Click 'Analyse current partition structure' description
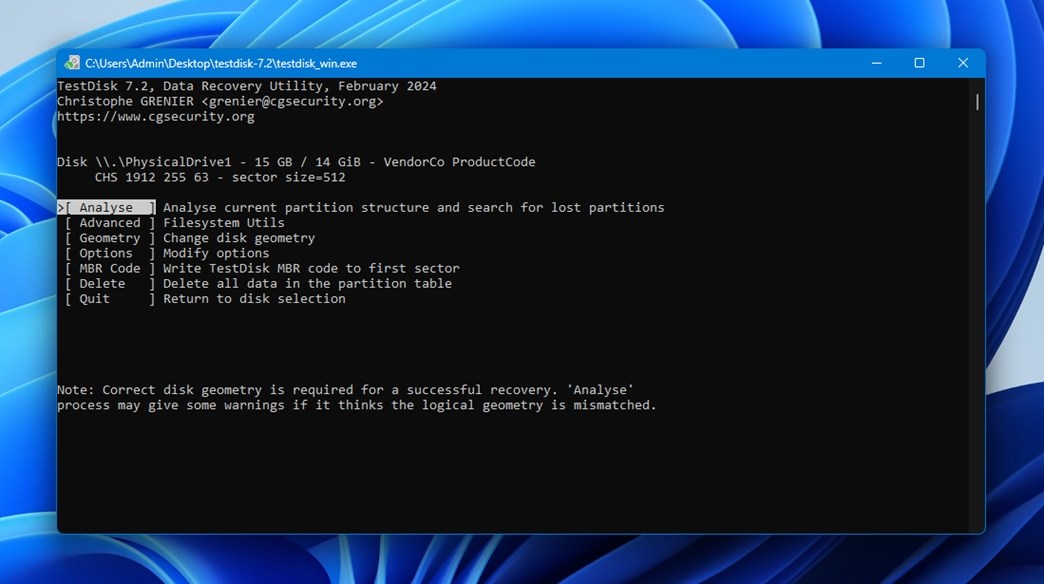1044x584 pixels. (413, 208)
